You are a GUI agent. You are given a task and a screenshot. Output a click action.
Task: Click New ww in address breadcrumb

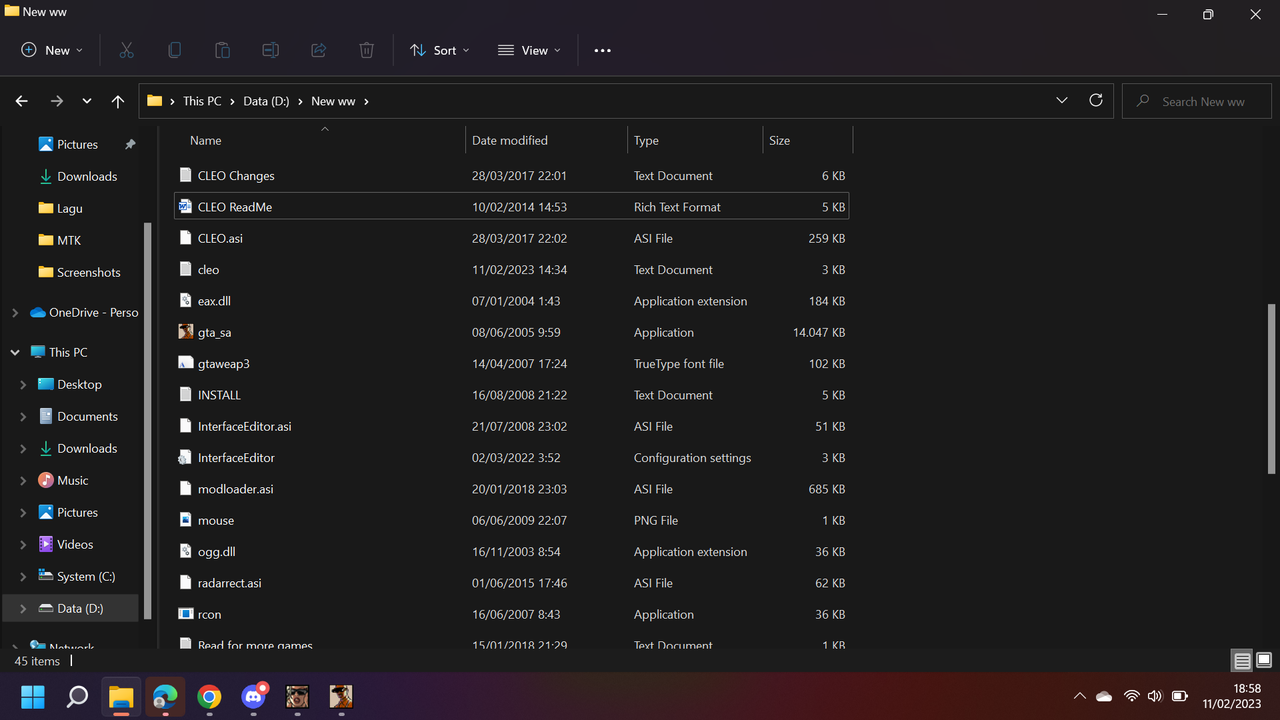pyautogui.click(x=333, y=101)
